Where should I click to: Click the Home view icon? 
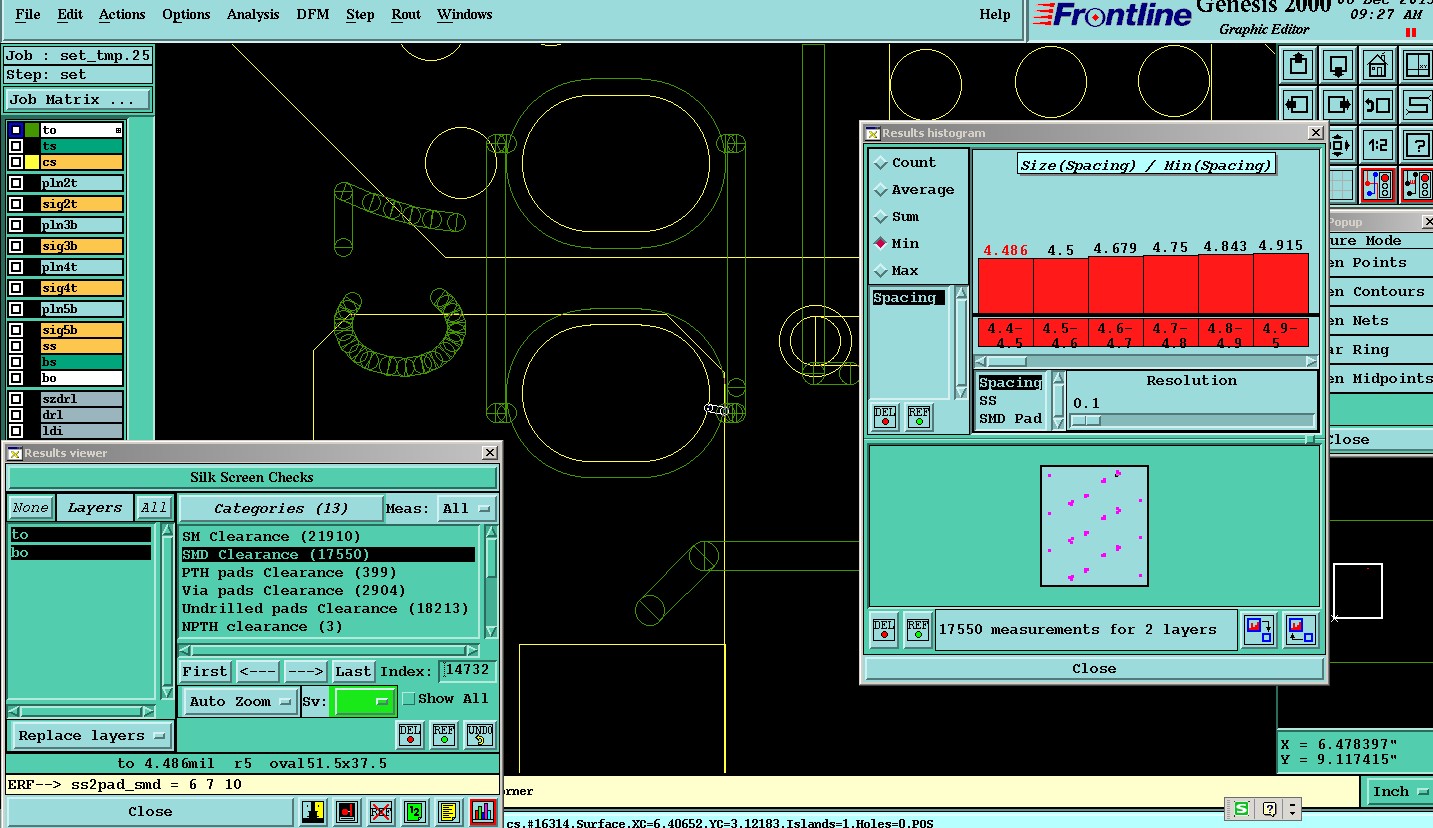(1378, 66)
